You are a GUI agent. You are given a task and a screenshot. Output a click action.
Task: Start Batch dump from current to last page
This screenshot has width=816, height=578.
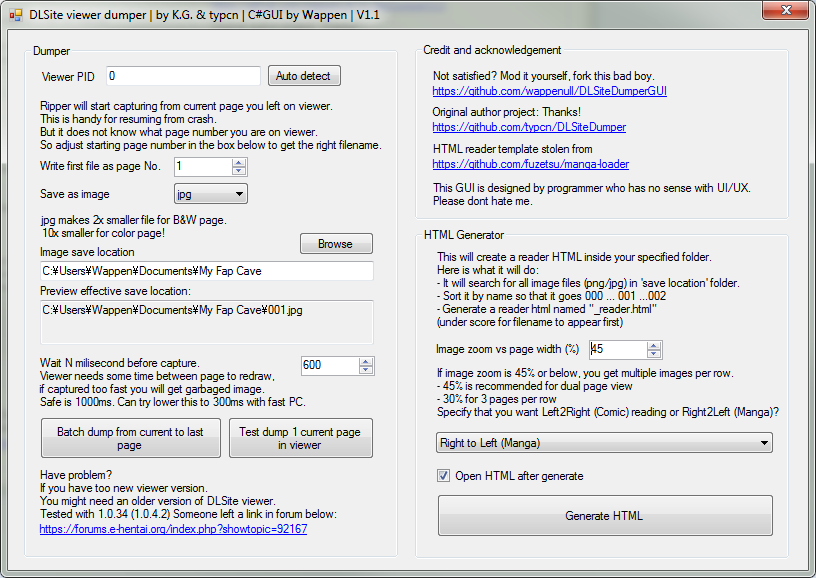[131, 438]
